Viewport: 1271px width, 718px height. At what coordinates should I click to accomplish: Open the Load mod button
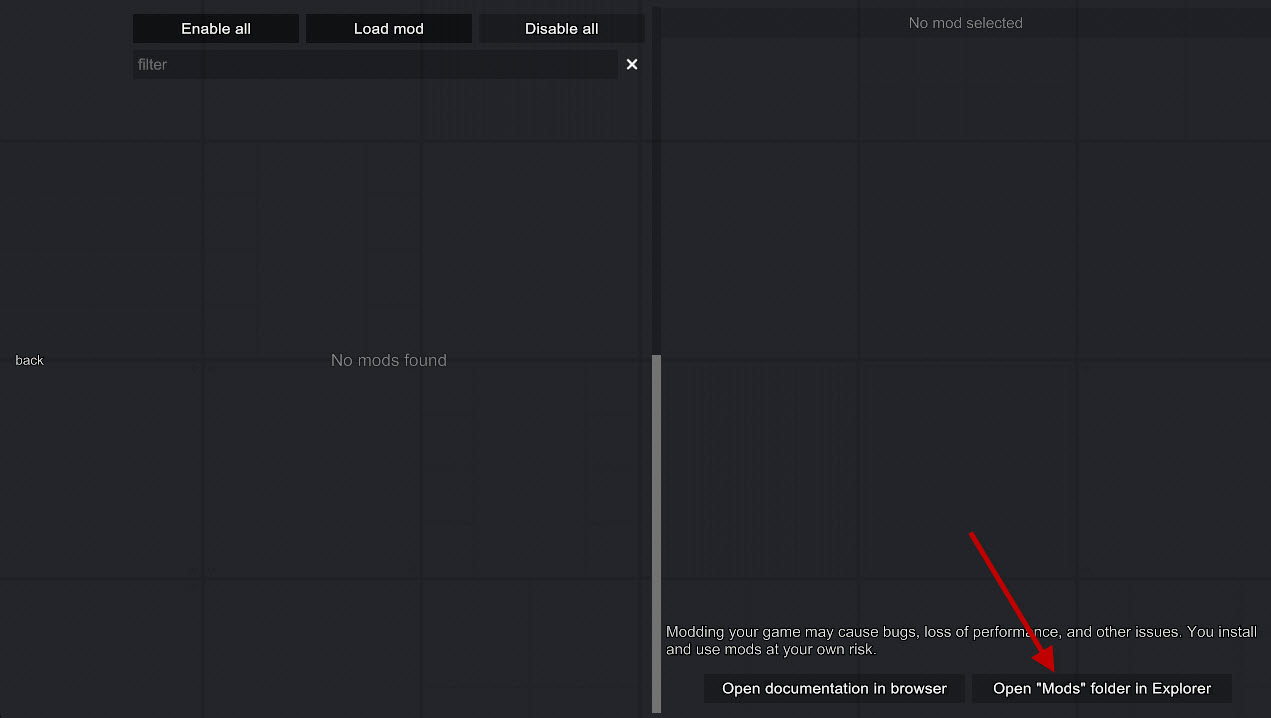coord(389,29)
